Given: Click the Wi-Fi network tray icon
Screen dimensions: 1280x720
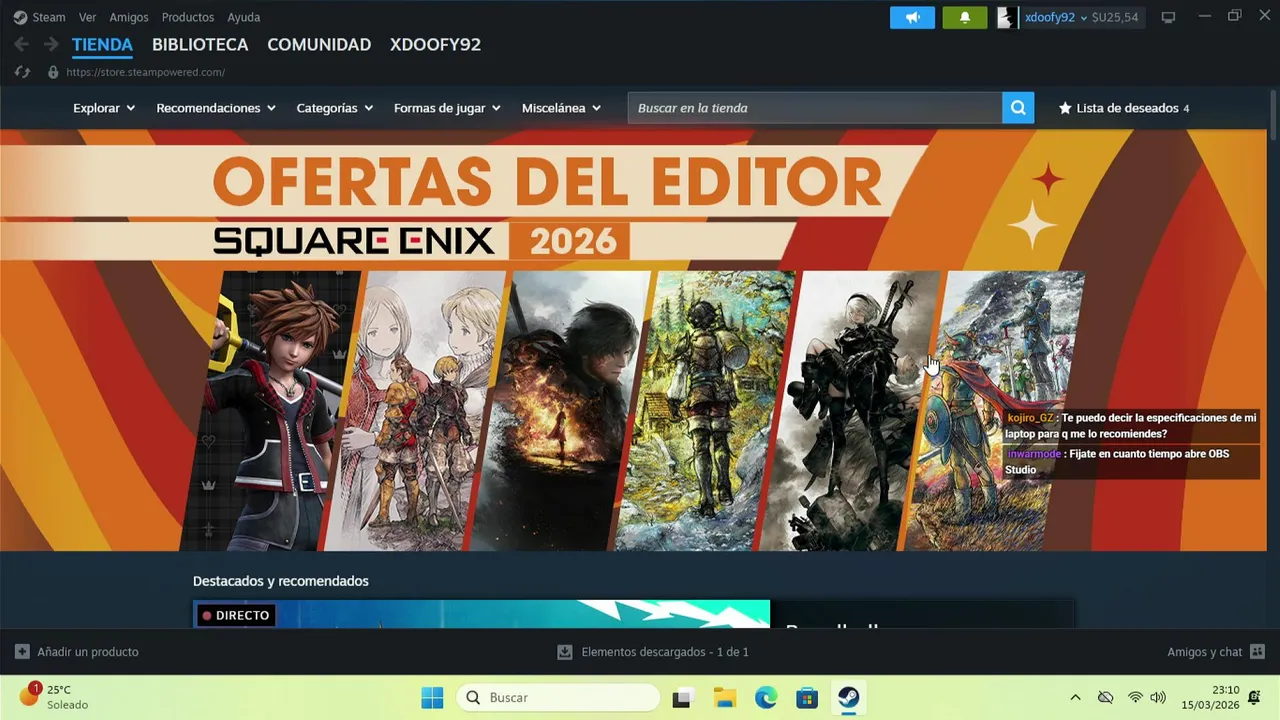Looking at the screenshot, I should (x=1135, y=698).
